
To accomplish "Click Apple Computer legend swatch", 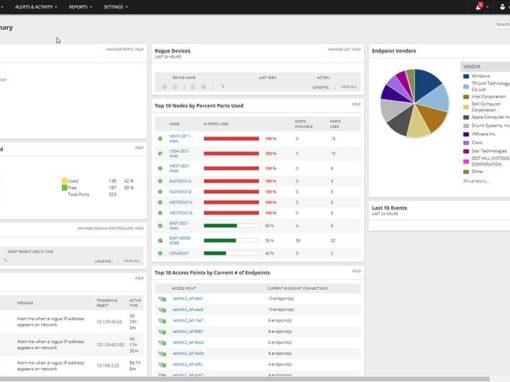I will coord(466,117).
